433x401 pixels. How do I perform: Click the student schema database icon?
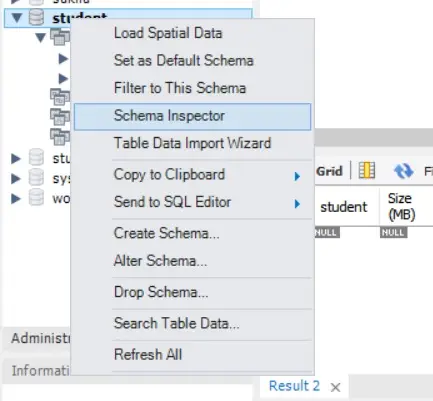click(x=36, y=17)
